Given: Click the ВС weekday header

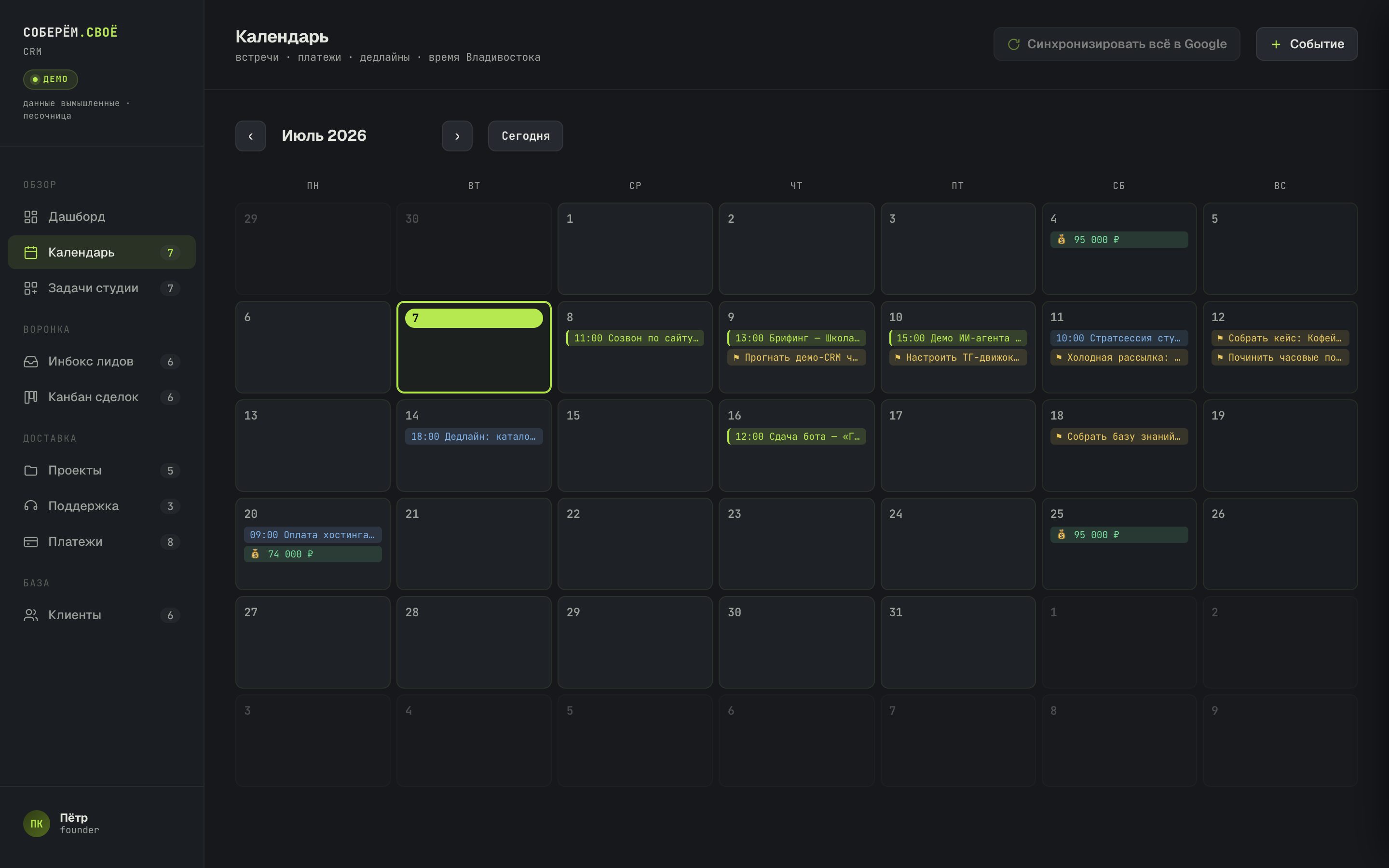Looking at the screenshot, I should pyautogui.click(x=1280, y=186).
